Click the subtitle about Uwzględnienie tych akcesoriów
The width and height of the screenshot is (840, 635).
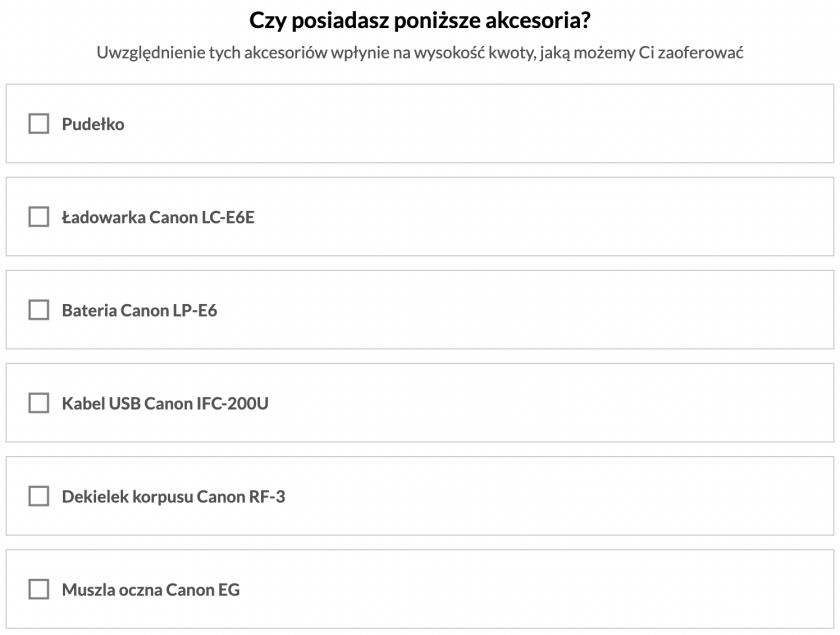pyautogui.click(x=420, y=53)
